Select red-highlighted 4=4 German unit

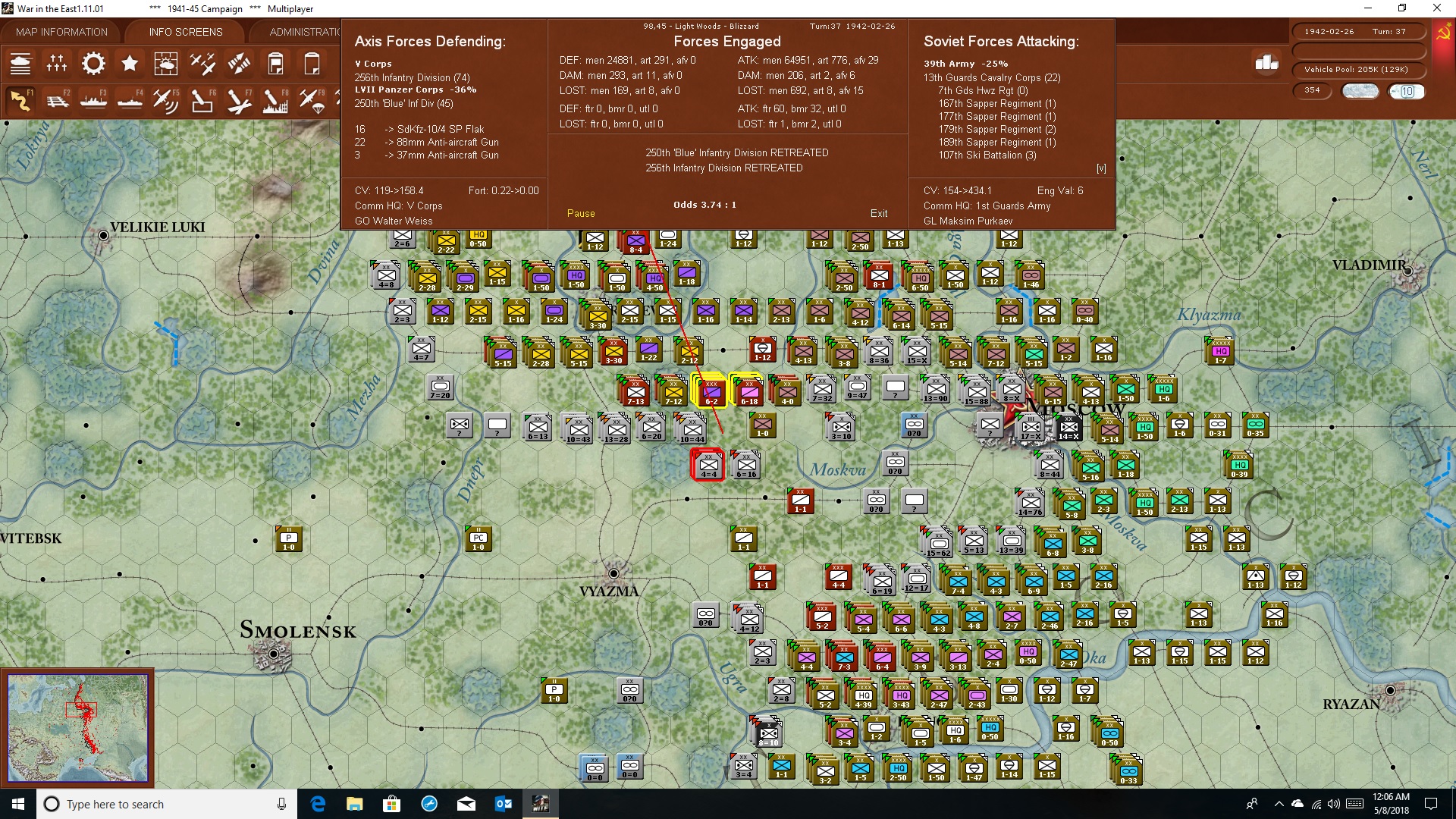click(708, 464)
